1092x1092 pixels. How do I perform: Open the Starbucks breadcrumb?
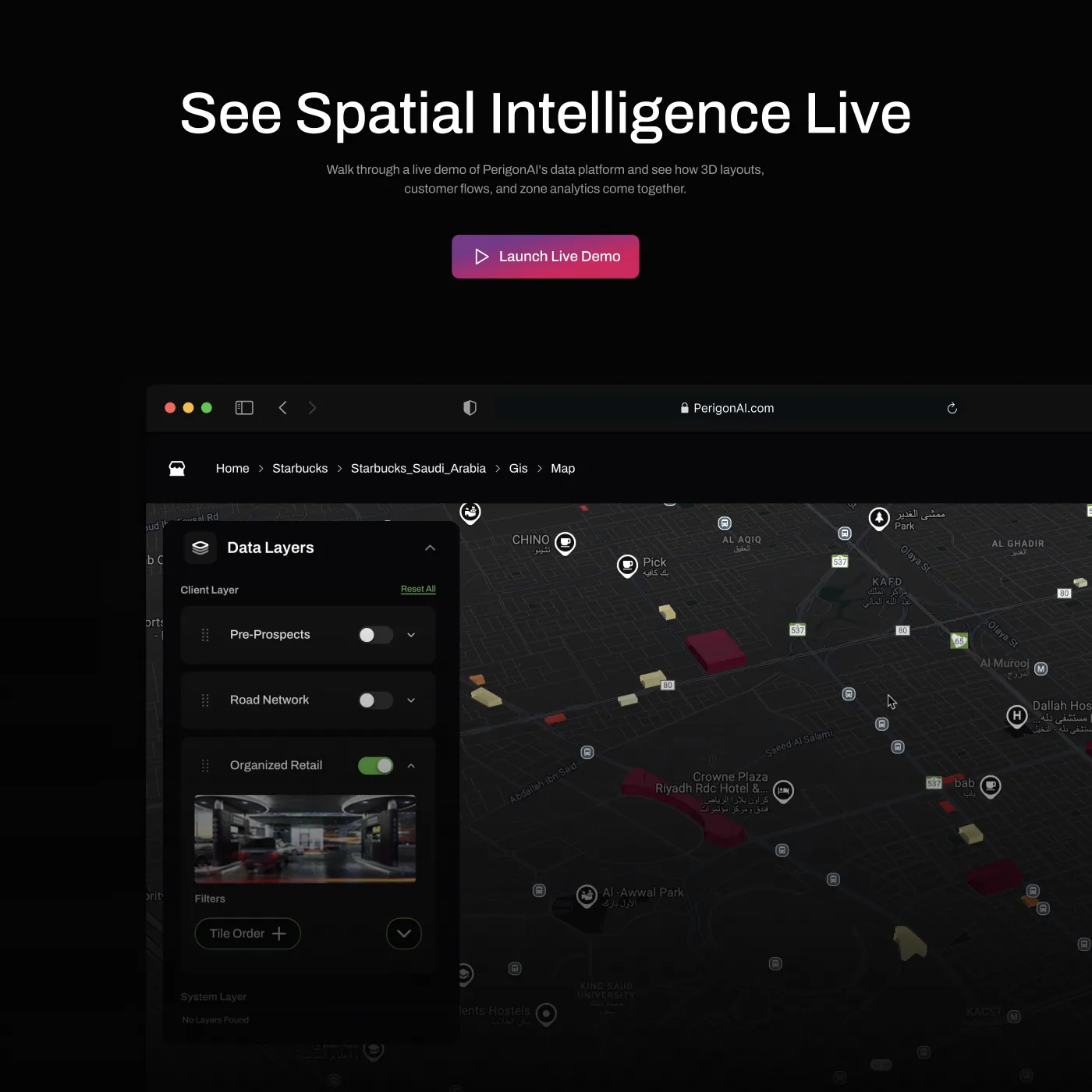coord(300,468)
